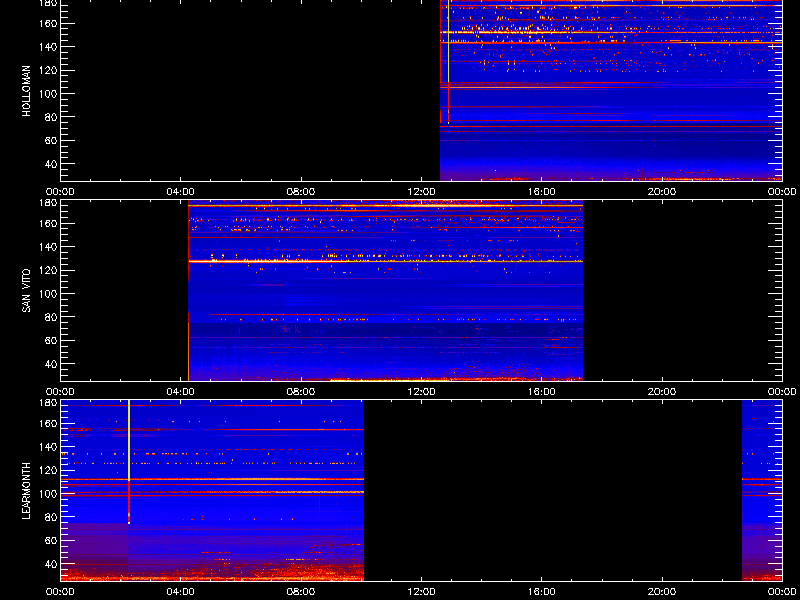Select the 12:00 time label under Holloman plot
Image resolution: width=800 pixels, height=600 pixels.
click(421, 192)
